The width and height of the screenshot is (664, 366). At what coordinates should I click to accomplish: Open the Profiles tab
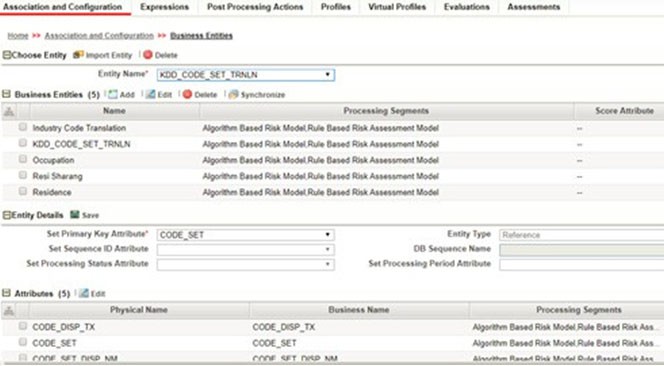(x=336, y=7)
